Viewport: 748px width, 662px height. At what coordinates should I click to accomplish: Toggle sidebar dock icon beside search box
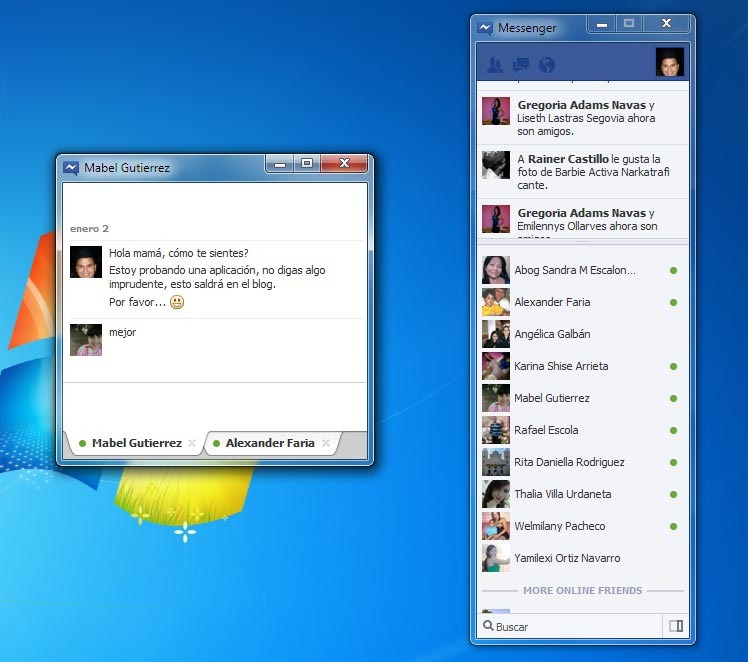tap(675, 626)
